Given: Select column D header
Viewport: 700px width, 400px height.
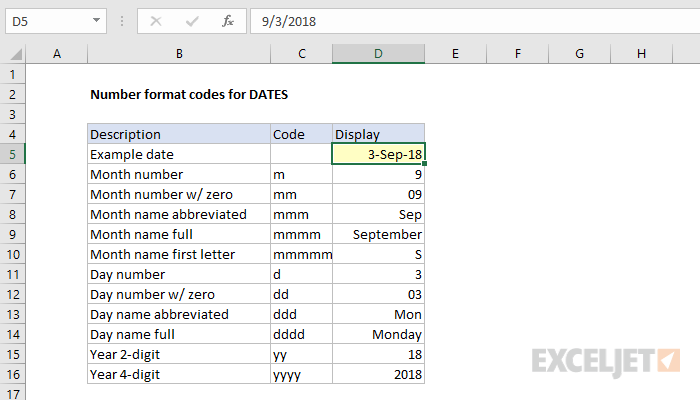Looking at the screenshot, I should tap(378, 53).
